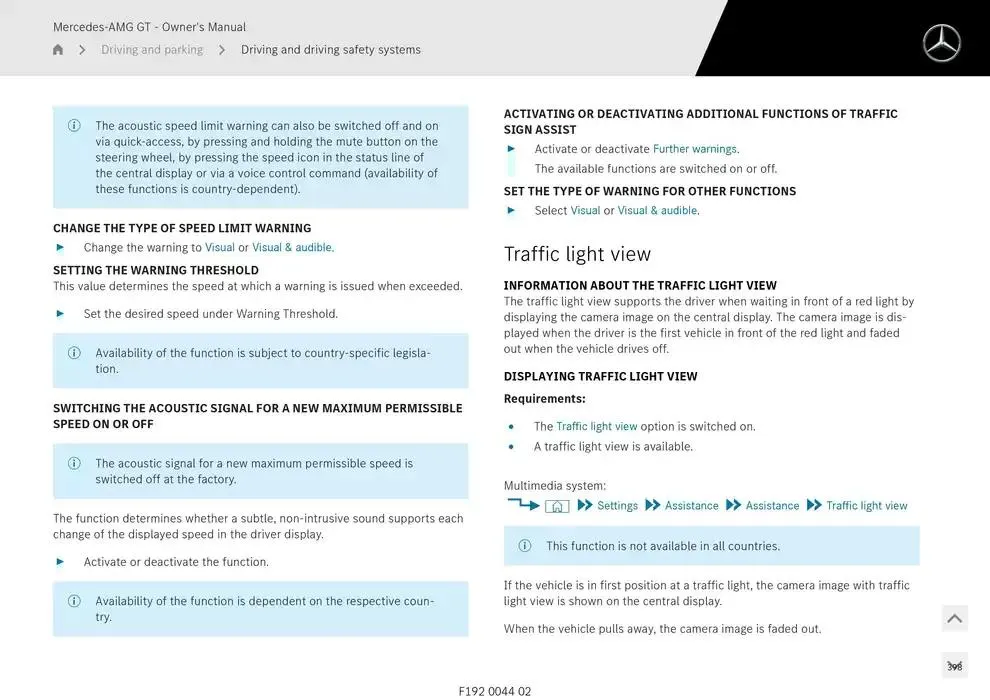Click info icon beside 'not available in all countries'
This screenshot has width=990, height=700.
[525, 546]
